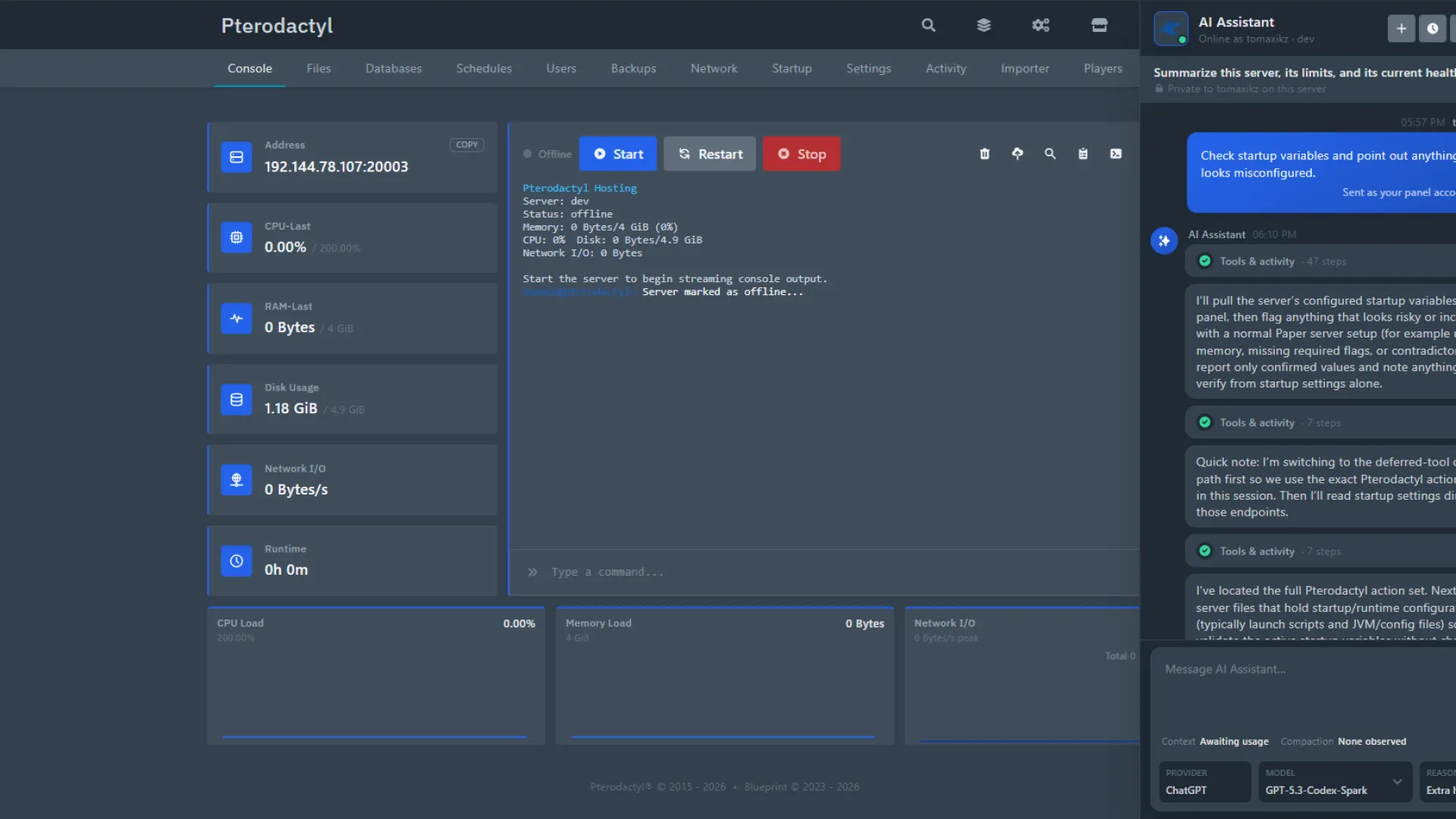
Task: Click the CPU Load graph panel
Action: 376,676
